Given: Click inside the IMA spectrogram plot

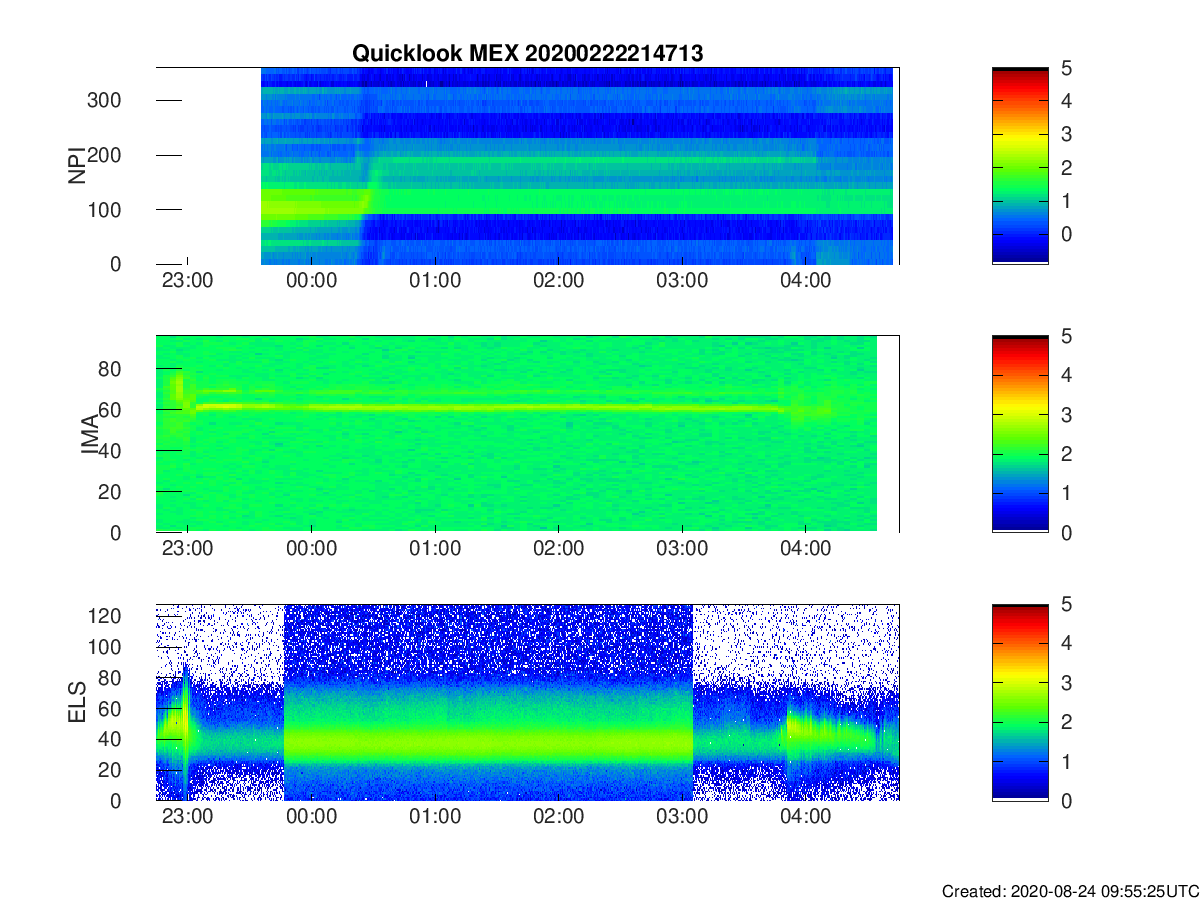Looking at the screenshot, I should click(528, 433).
